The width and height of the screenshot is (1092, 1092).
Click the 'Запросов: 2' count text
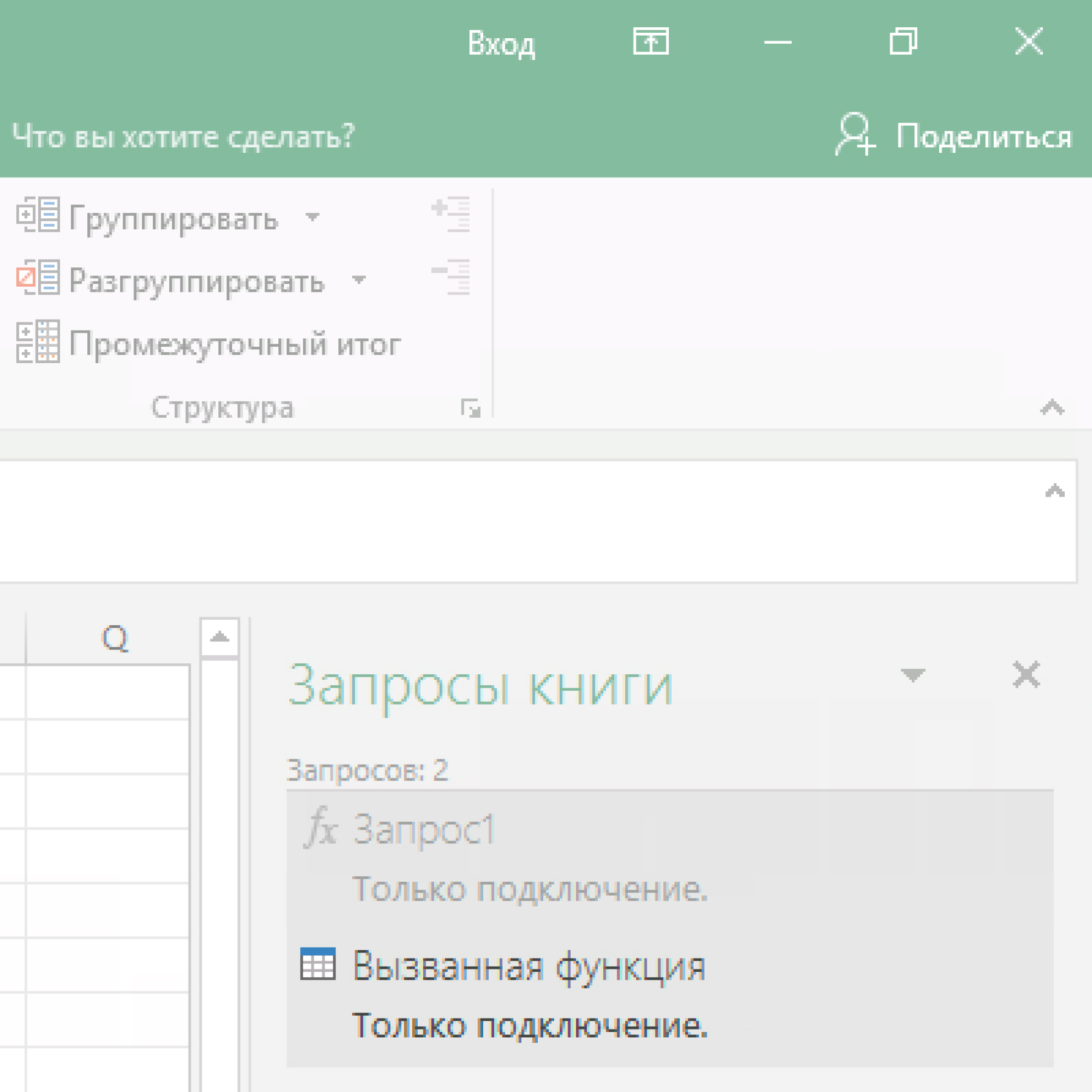click(x=367, y=771)
